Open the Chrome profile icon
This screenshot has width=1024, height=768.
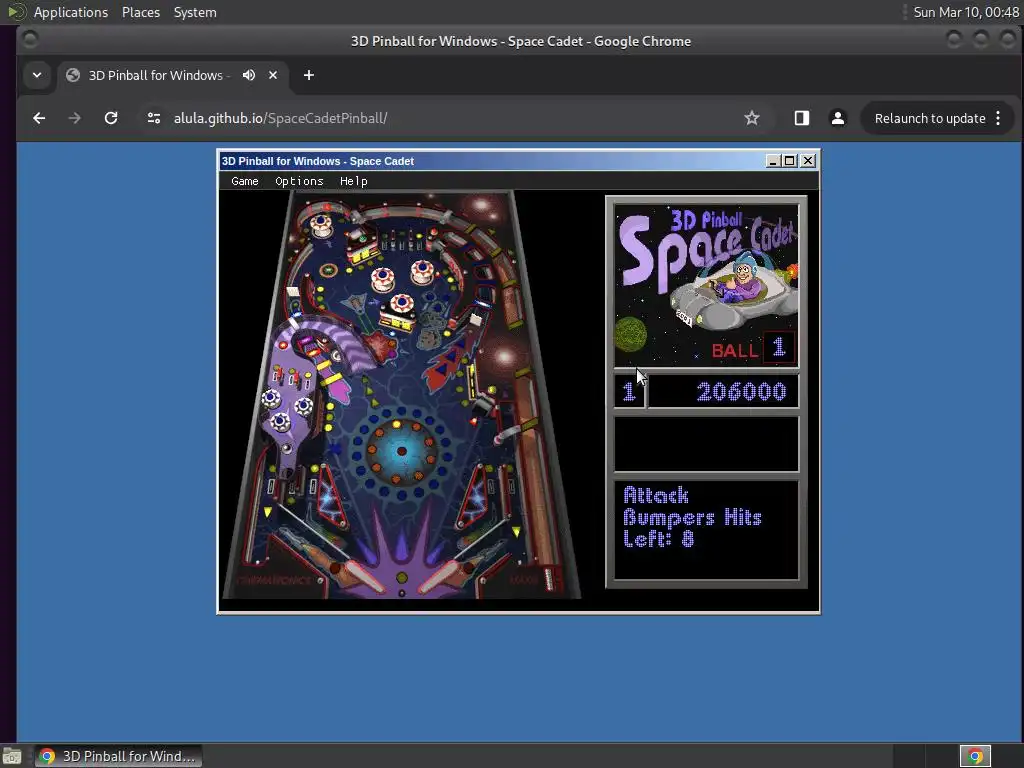pos(838,118)
